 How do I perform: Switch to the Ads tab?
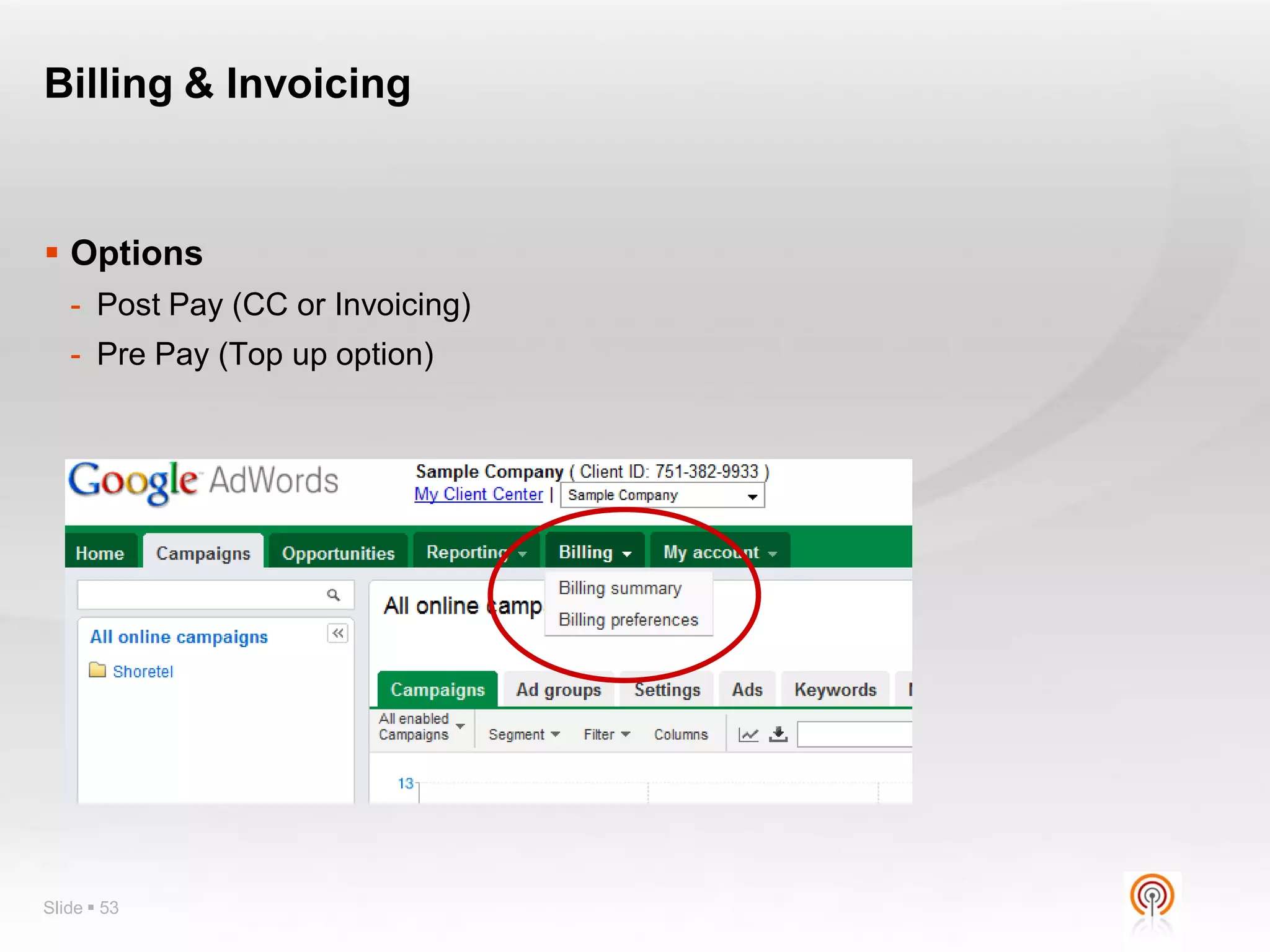[x=747, y=690]
